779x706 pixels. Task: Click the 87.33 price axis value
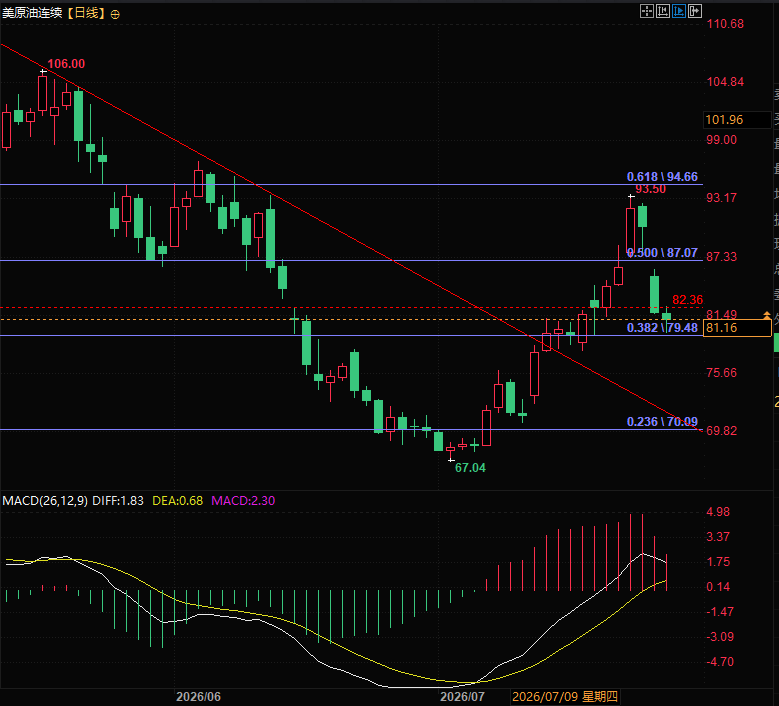point(721,256)
